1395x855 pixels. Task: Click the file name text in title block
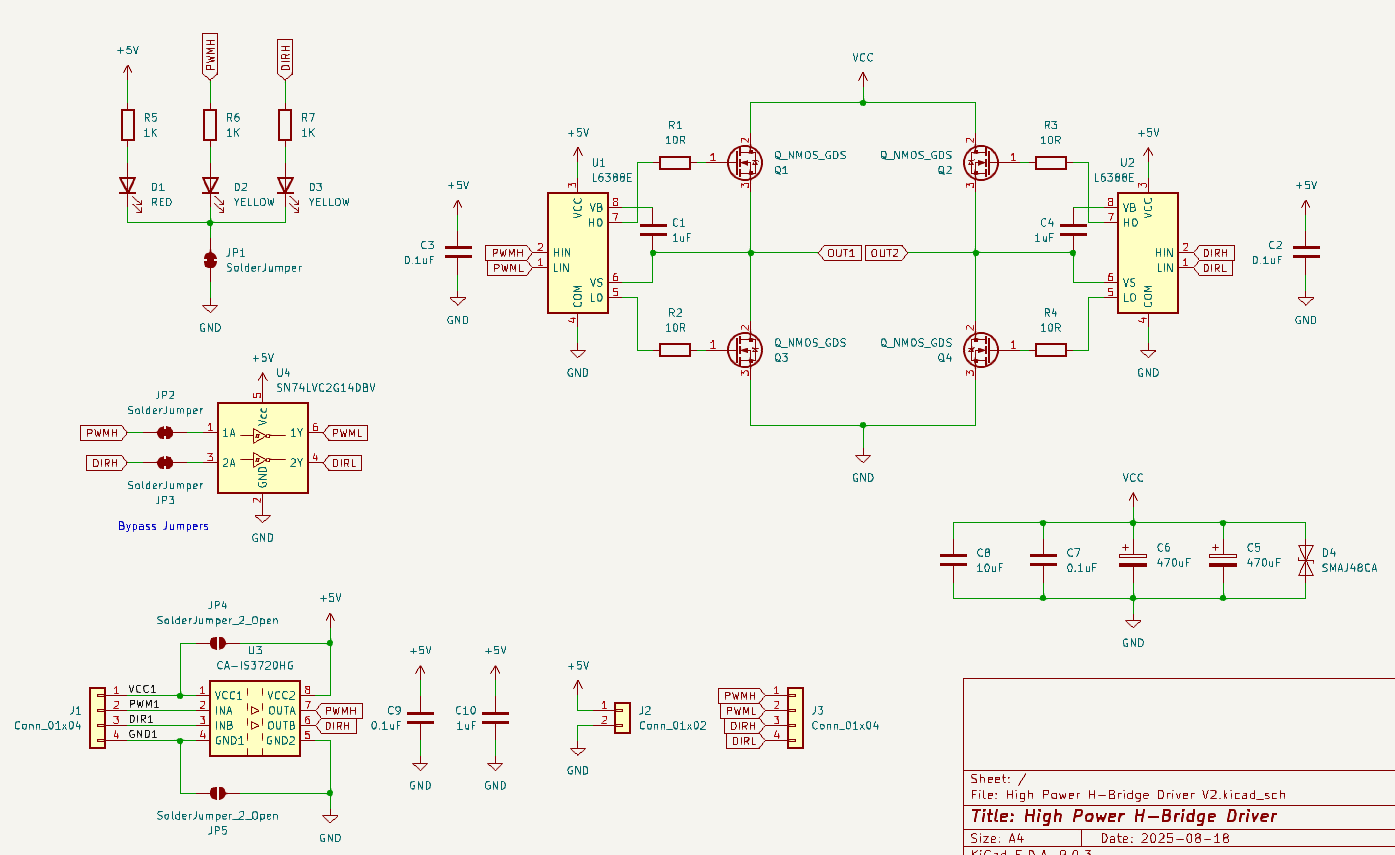click(1128, 795)
